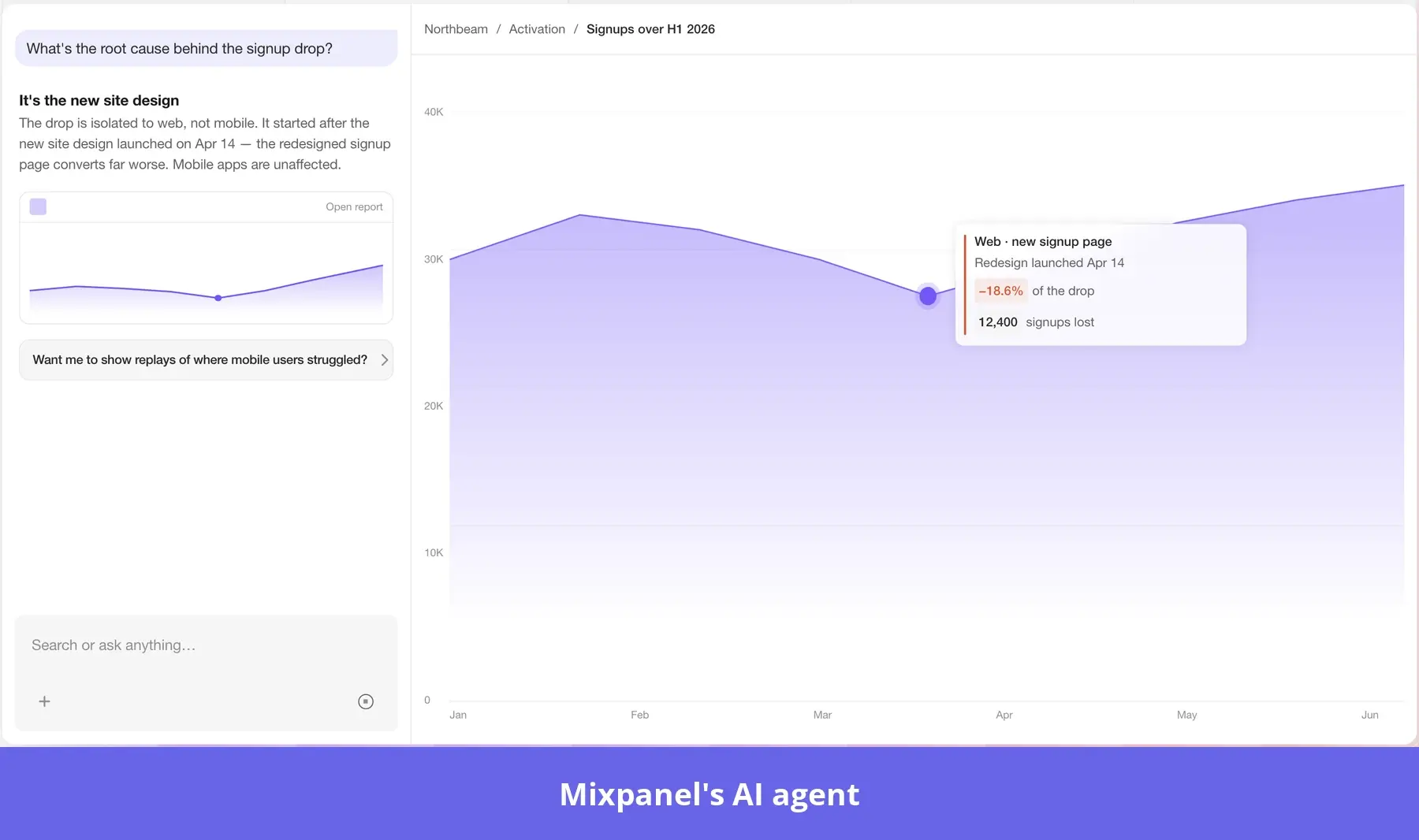This screenshot has width=1419, height=840.
Task: Click the 20K y-axis label
Action: [x=434, y=406]
